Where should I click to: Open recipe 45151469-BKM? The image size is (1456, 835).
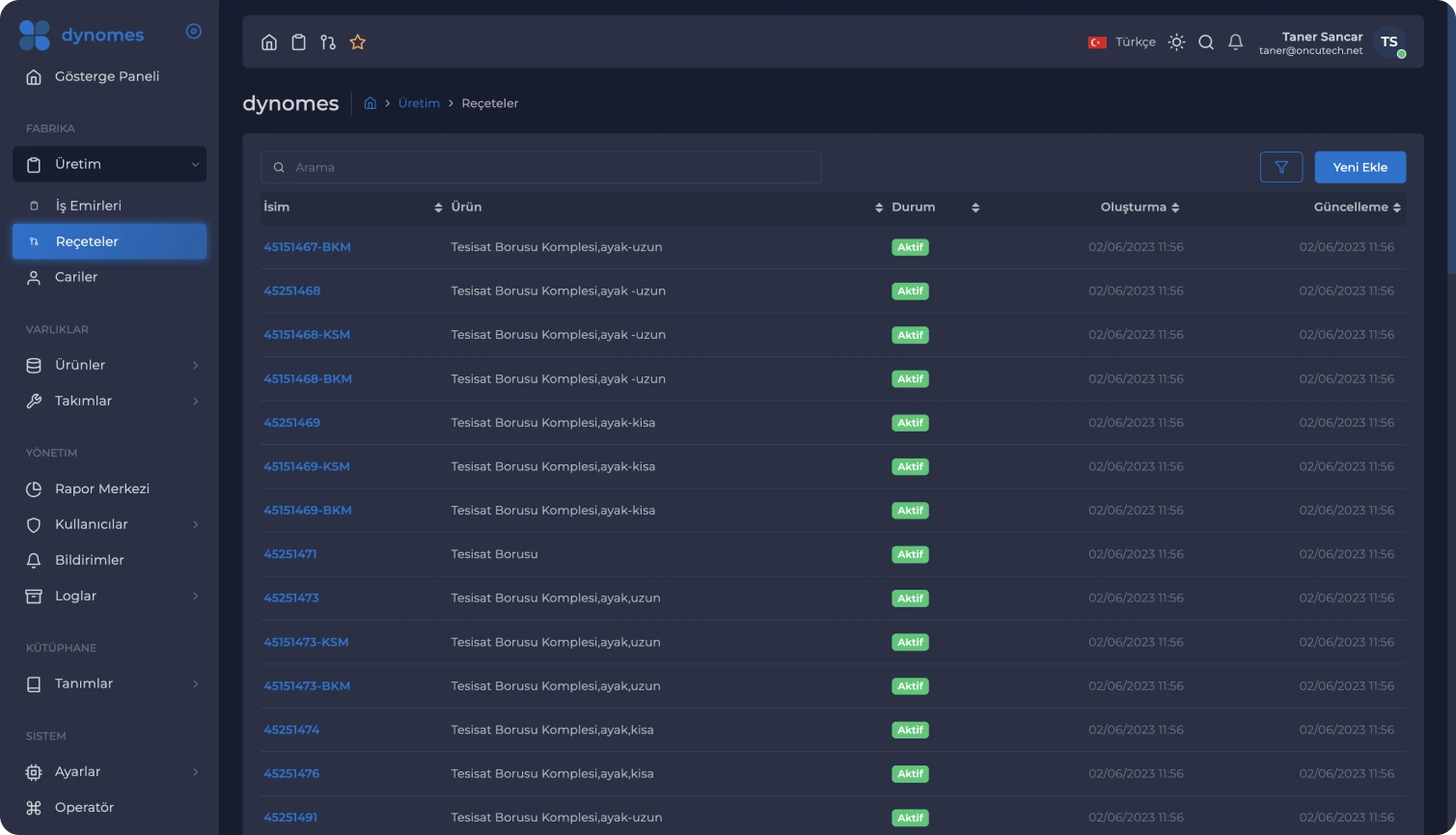click(x=308, y=510)
